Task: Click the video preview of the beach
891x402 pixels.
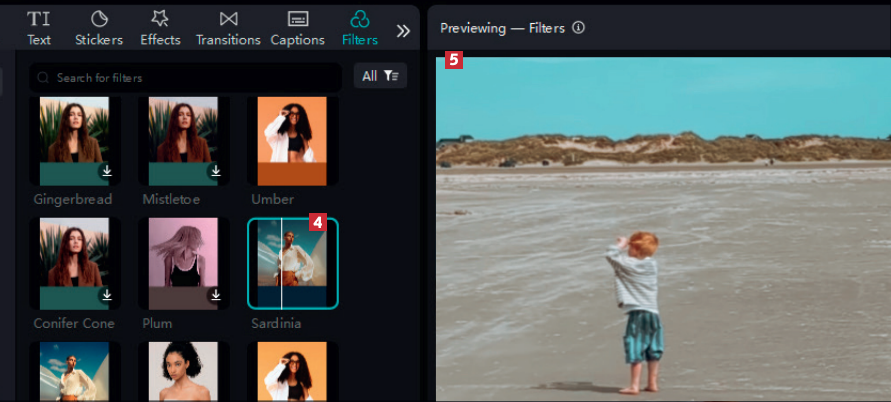Action: coord(662,228)
